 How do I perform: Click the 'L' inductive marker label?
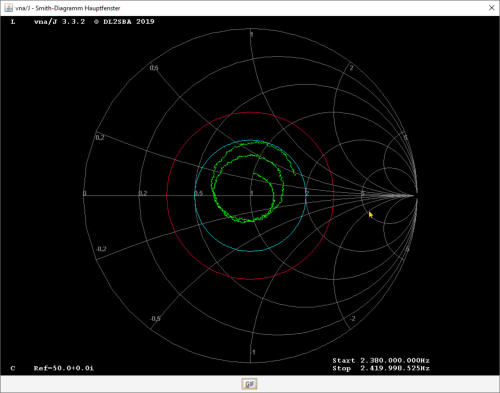click(13, 22)
